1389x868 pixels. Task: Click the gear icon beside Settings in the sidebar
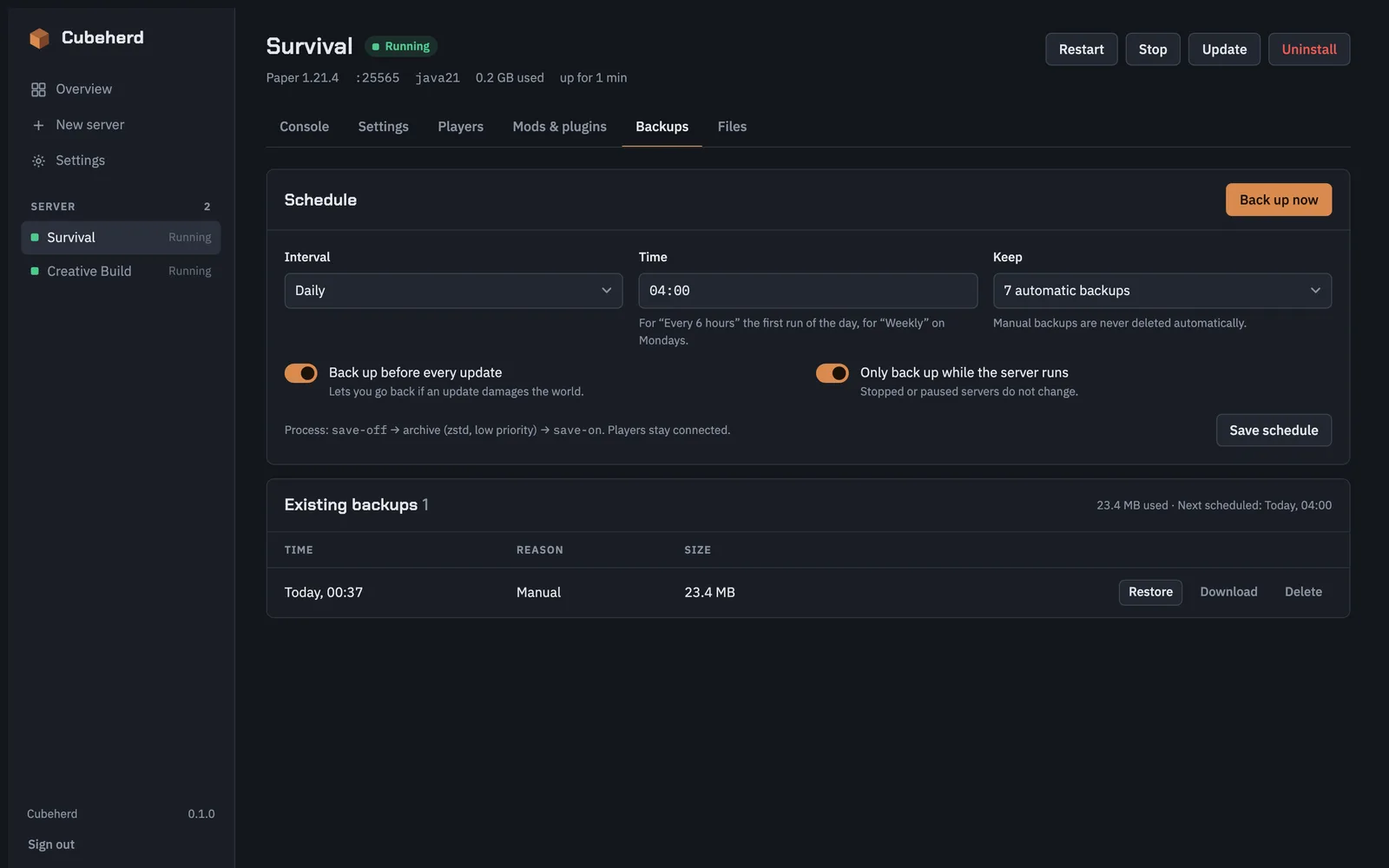[x=38, y=161]
